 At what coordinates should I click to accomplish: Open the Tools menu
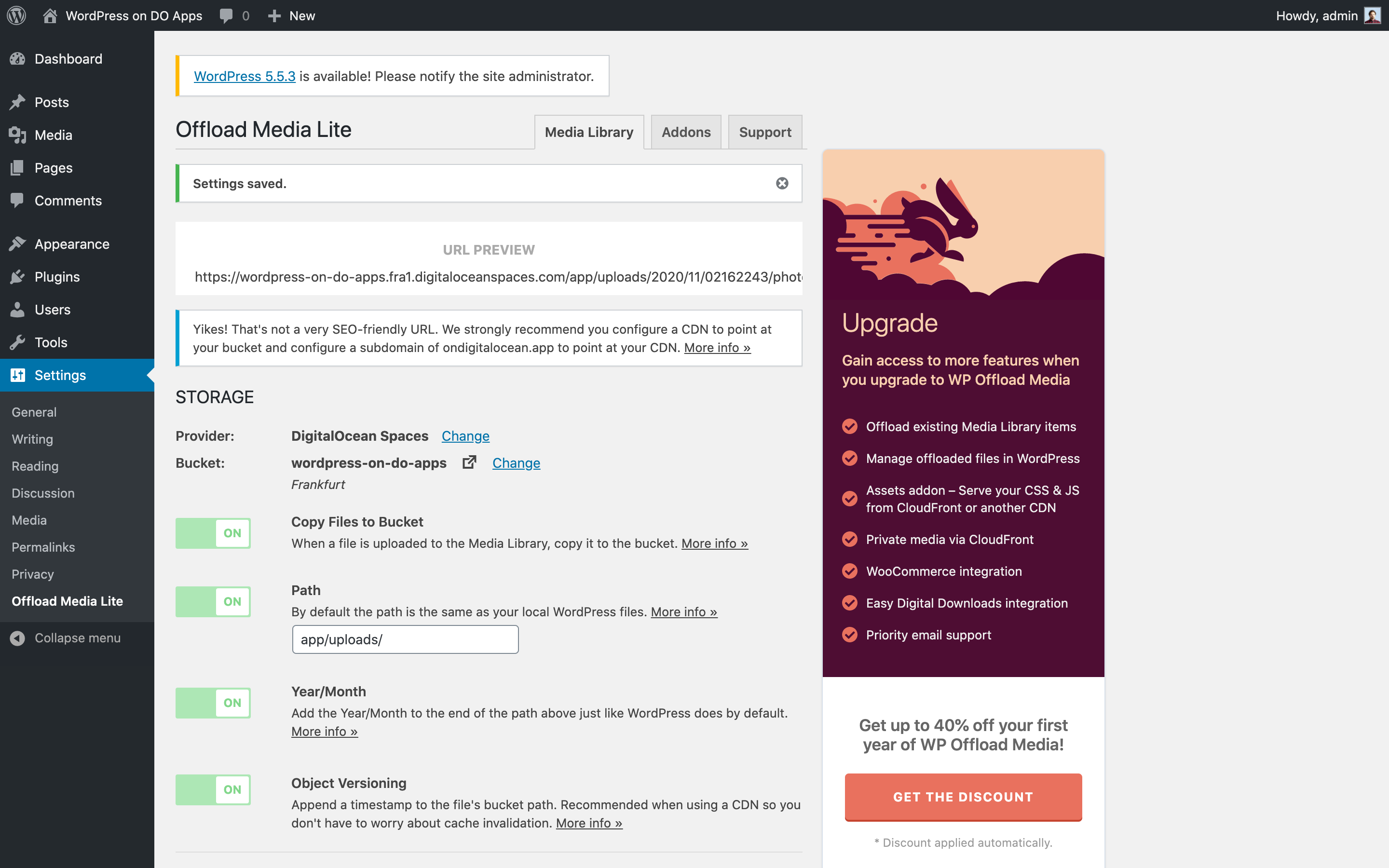click(x=51, y=342)
